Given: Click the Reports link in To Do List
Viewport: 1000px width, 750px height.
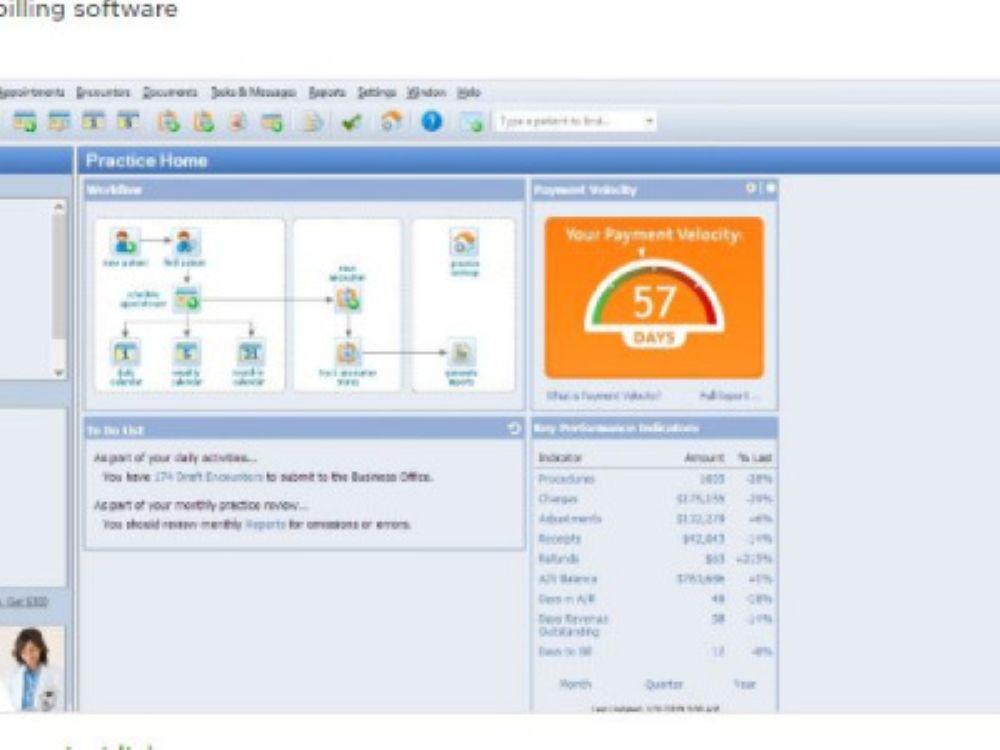Looking at the screenshot, I should point(265,525).
